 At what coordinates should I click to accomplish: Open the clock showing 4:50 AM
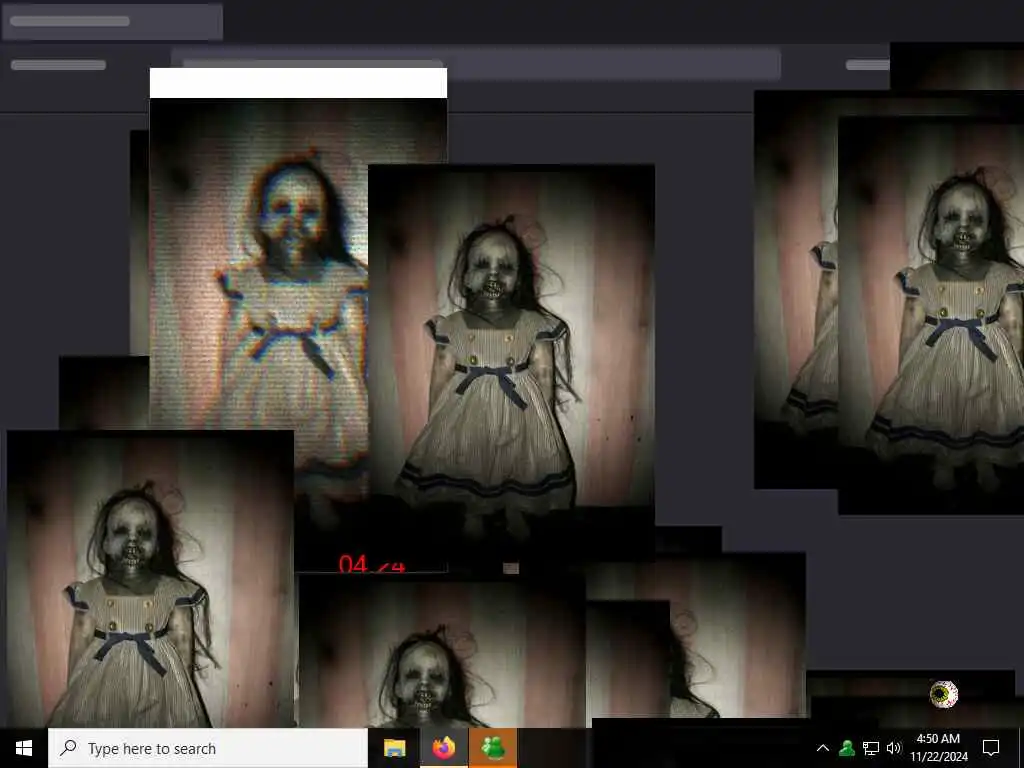click(x=938, y=748)
